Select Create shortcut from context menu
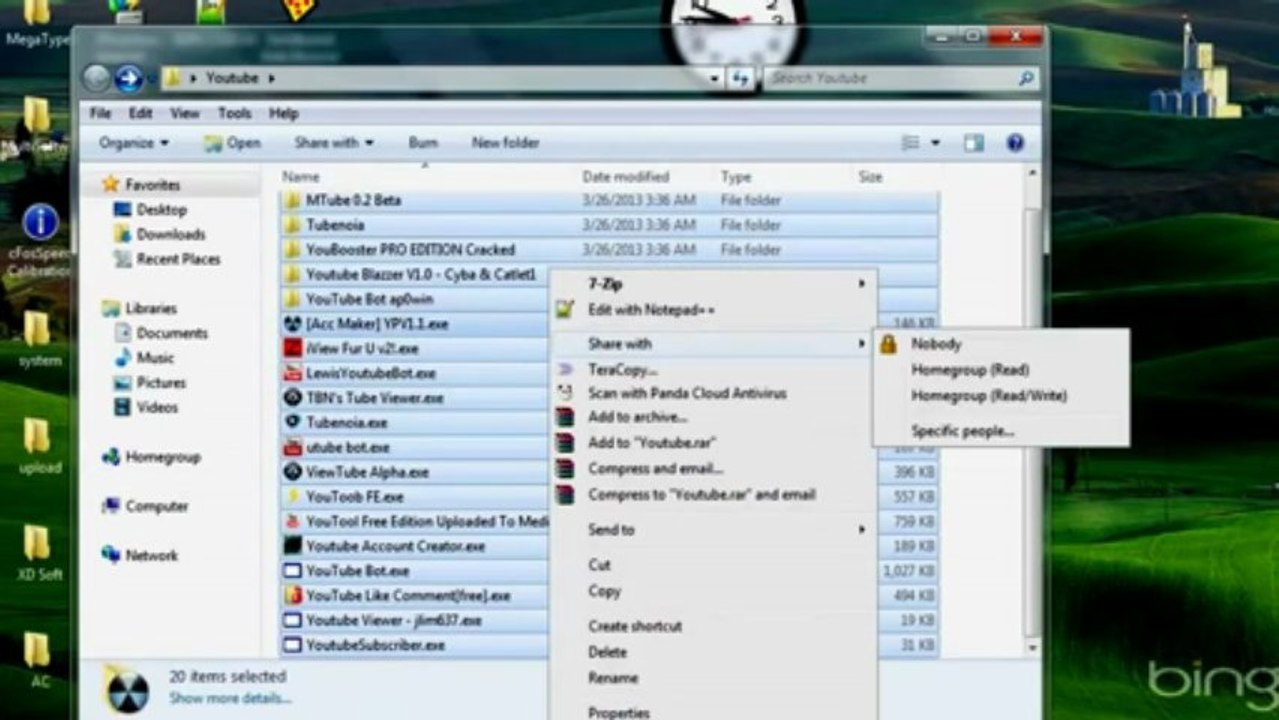 click(x=634, y=626)
